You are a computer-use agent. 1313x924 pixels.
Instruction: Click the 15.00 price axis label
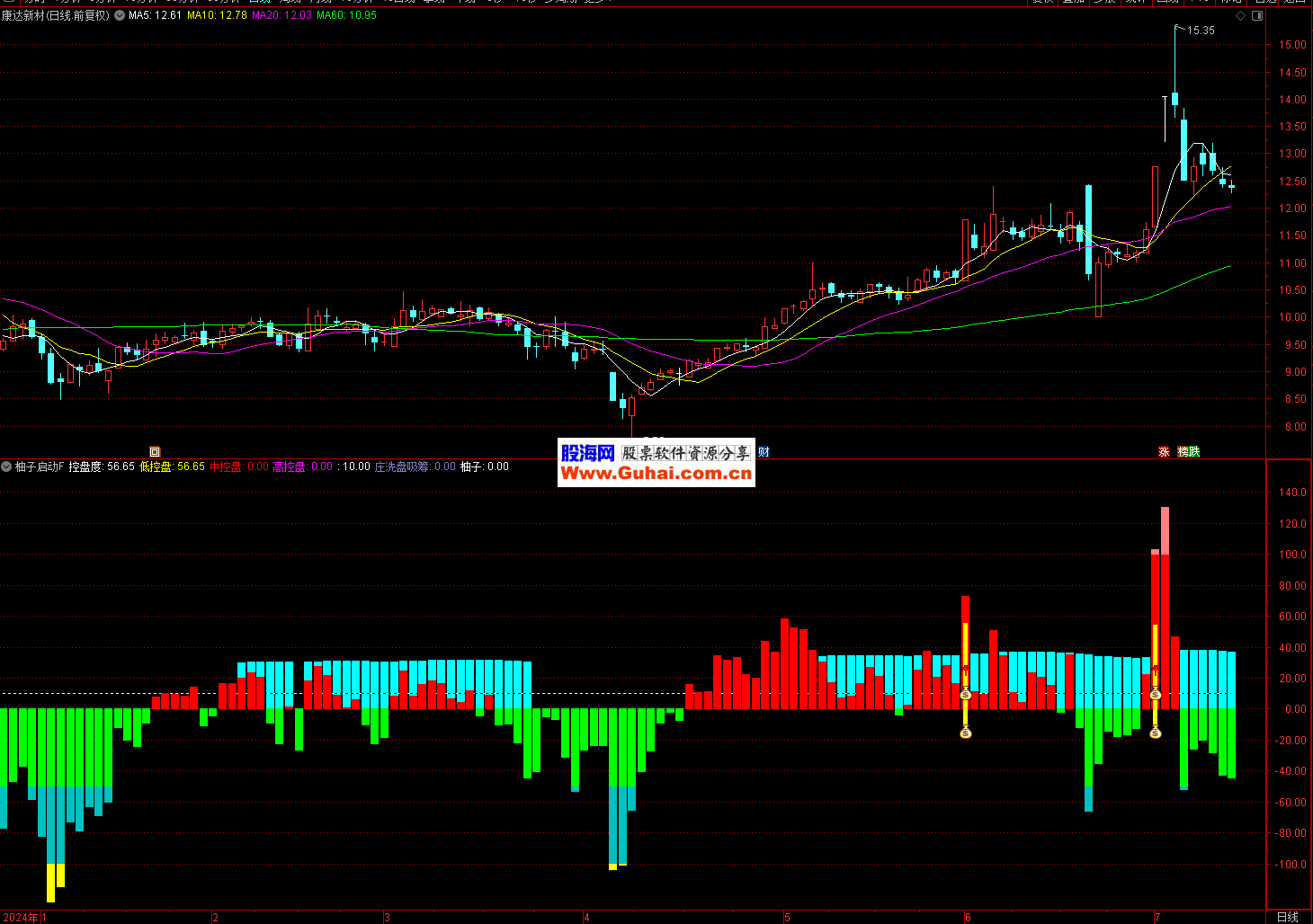(1294, 45)
